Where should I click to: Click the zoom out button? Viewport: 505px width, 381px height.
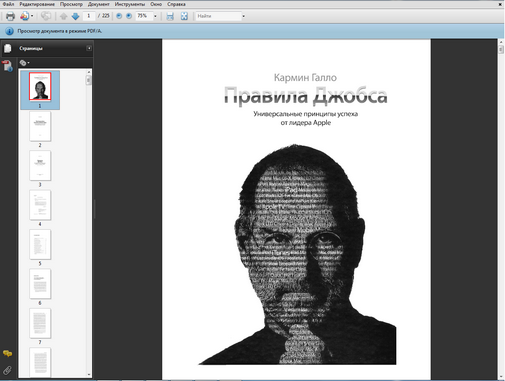pyautogui.click(x=119, y=16)
